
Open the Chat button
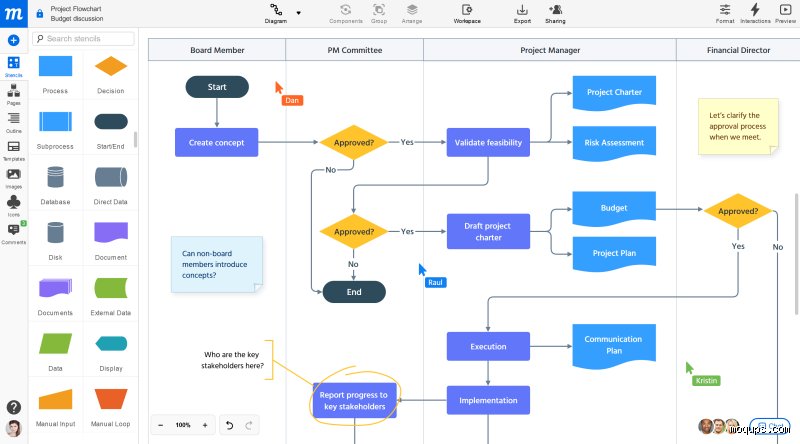click(x=770, y=426)
